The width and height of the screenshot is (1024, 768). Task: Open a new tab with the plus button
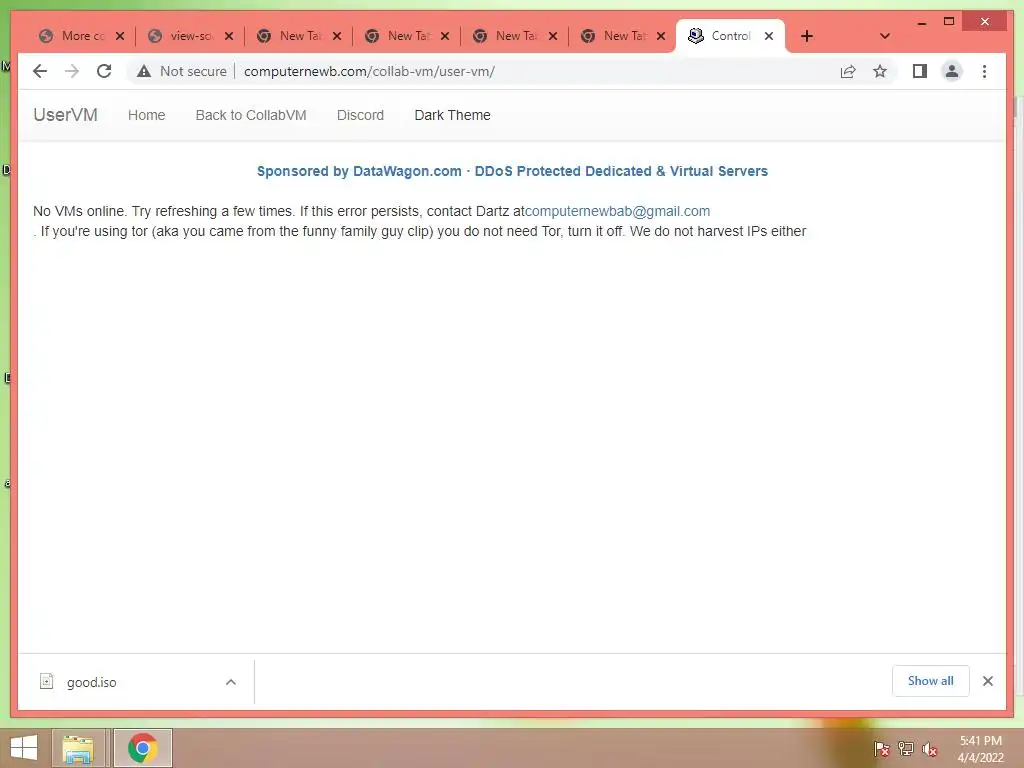[x=807, y=36]
